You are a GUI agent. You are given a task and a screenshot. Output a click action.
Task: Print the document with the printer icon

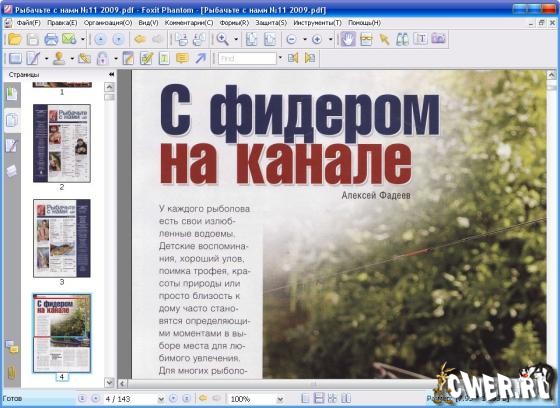tap(51, 39)
